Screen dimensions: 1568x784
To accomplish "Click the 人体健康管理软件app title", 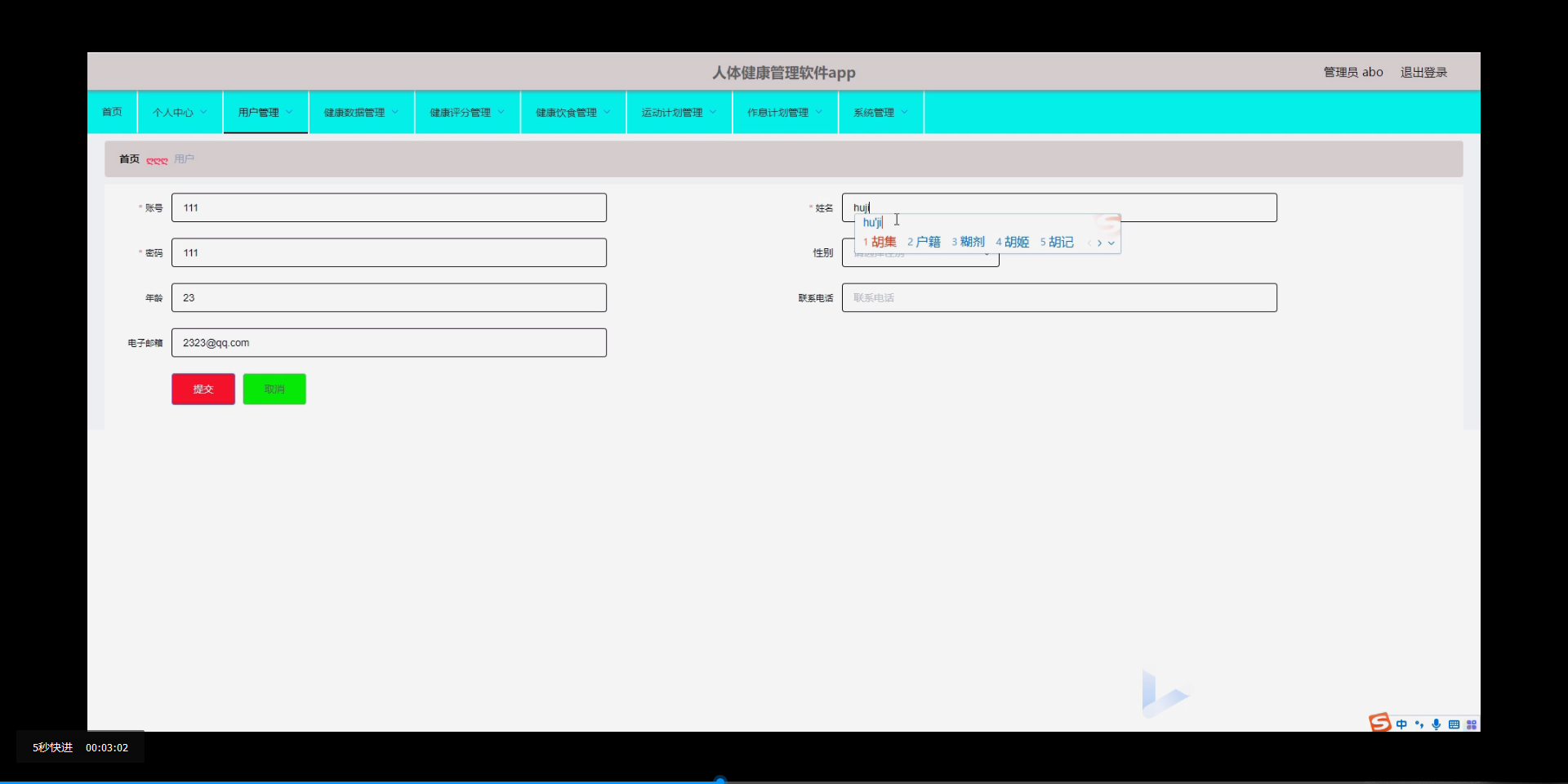I will pyautogui.click(x=784, y=73).
